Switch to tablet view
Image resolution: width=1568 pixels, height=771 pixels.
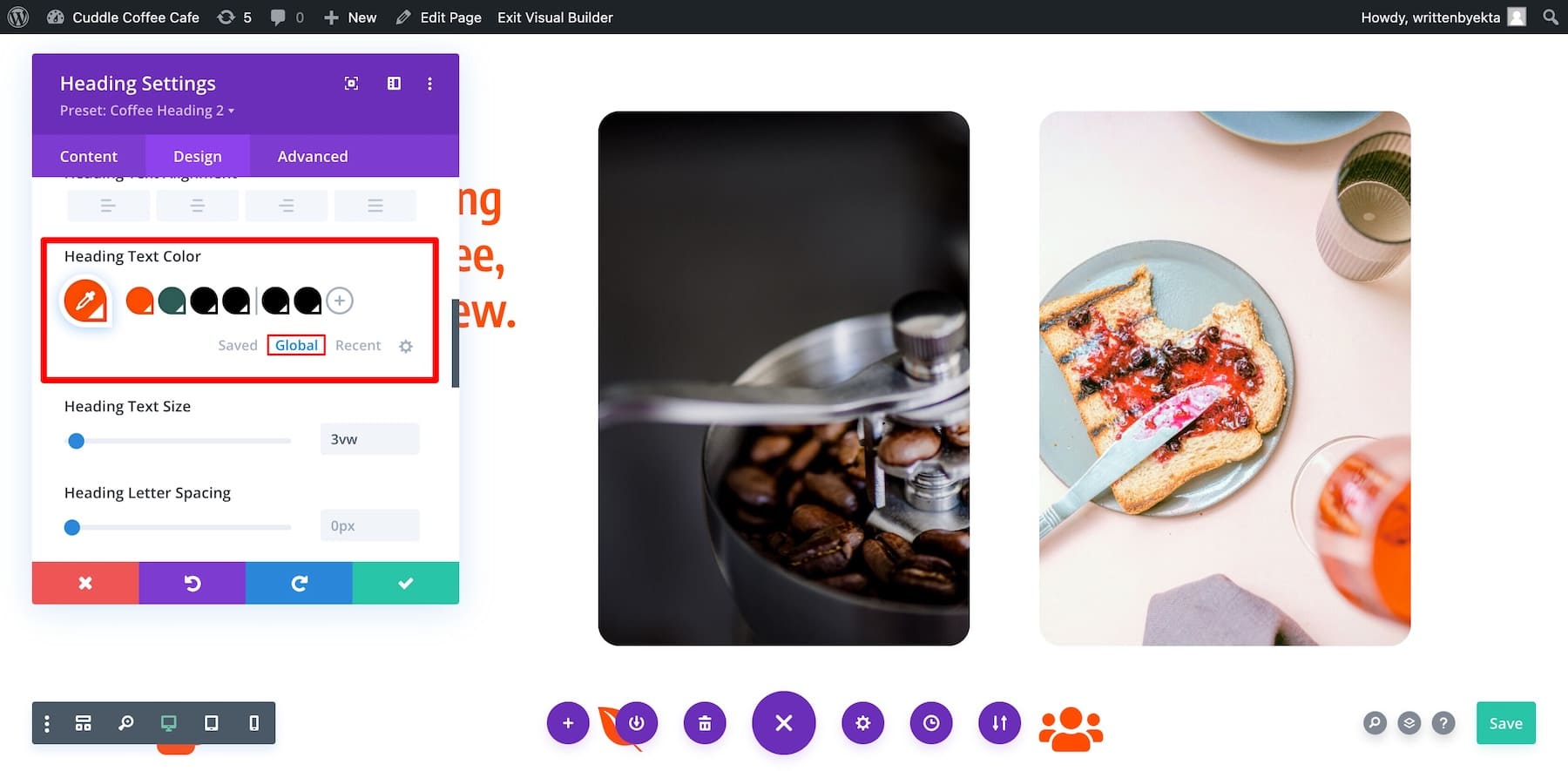(x=211, y=723)
